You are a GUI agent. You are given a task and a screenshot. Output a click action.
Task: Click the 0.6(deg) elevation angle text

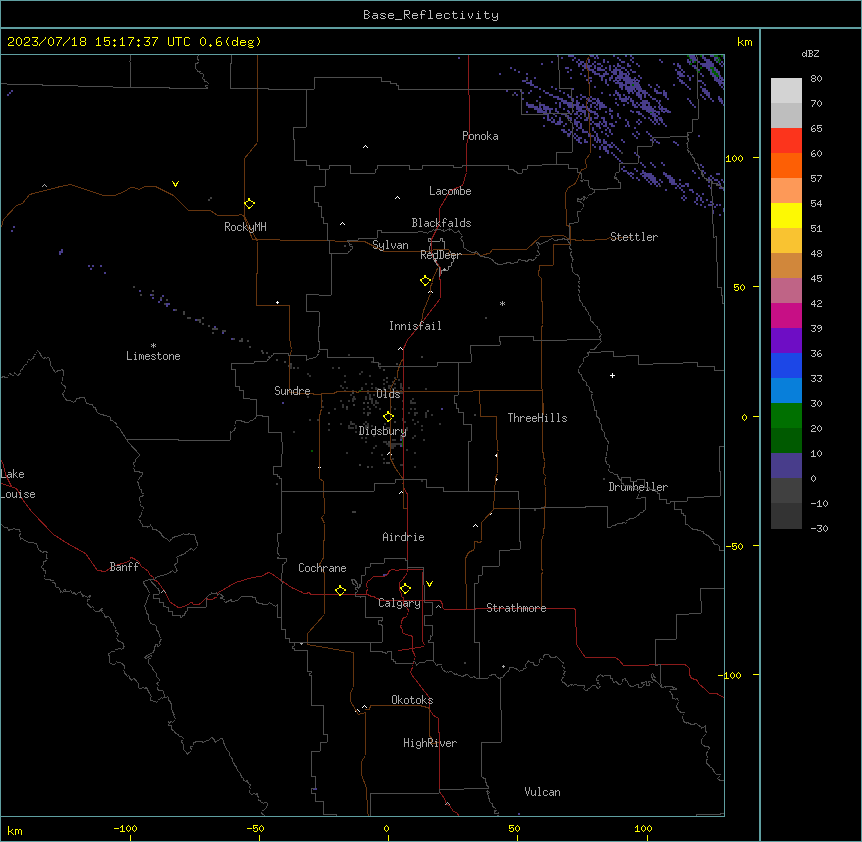230,42
